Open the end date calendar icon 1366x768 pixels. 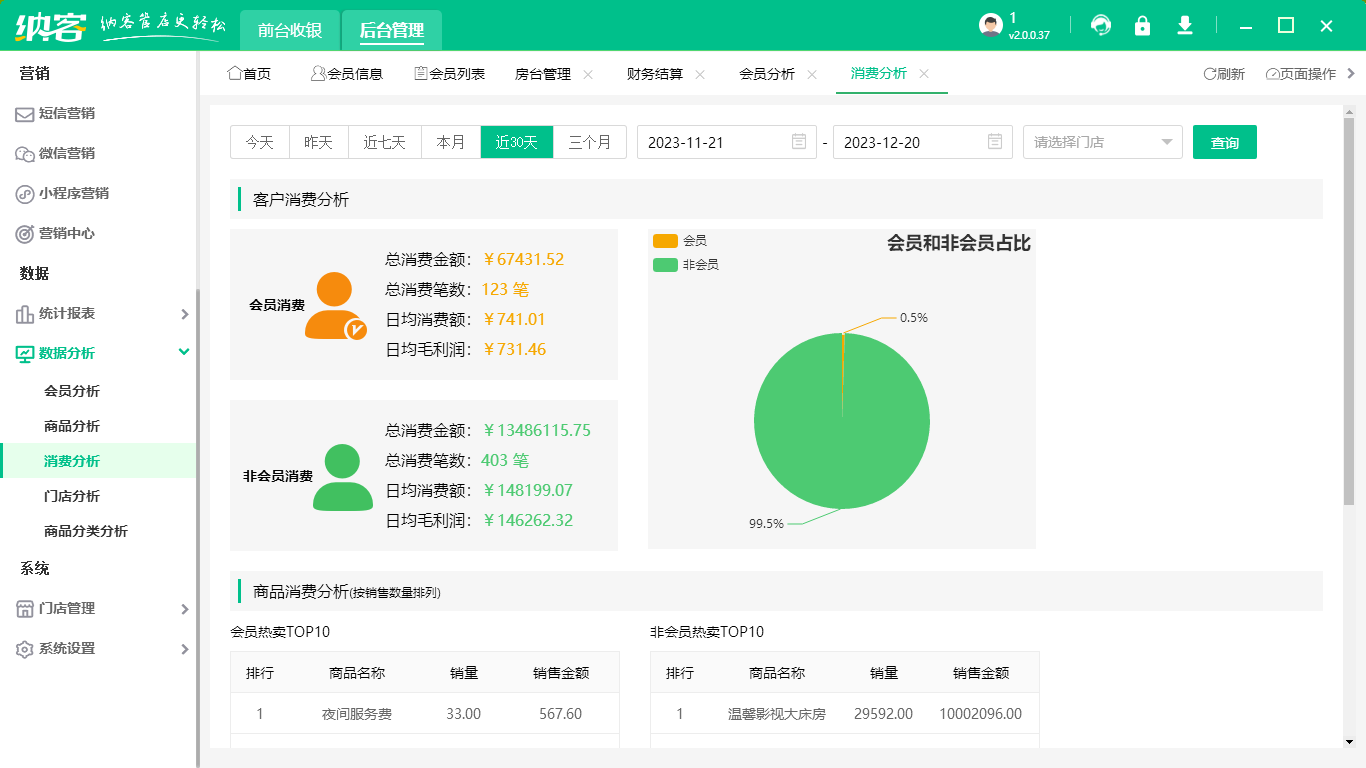click(x=995, y=142)
